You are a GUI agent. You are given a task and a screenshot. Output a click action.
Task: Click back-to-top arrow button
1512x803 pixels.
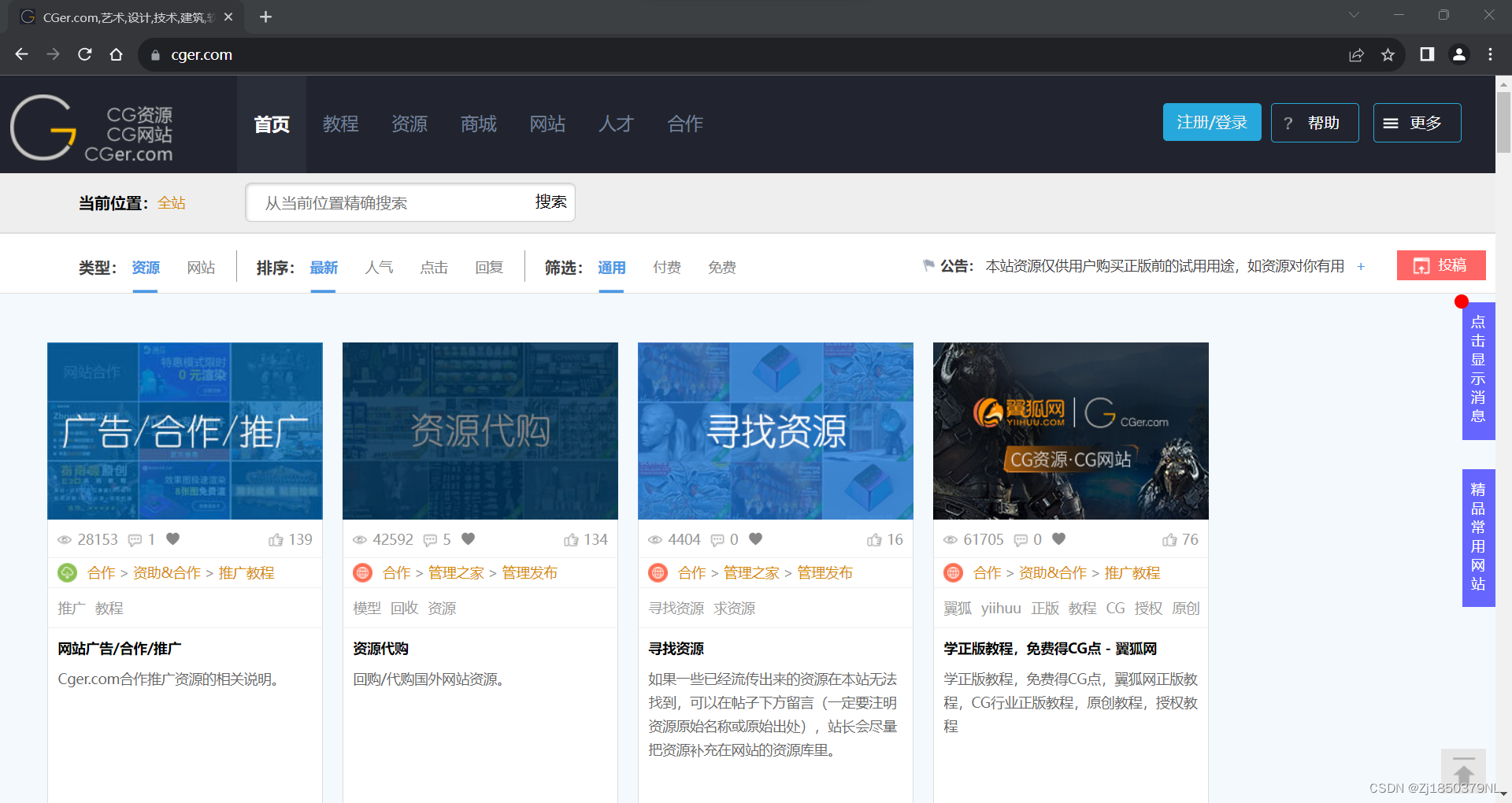[x=1463, y=770]
